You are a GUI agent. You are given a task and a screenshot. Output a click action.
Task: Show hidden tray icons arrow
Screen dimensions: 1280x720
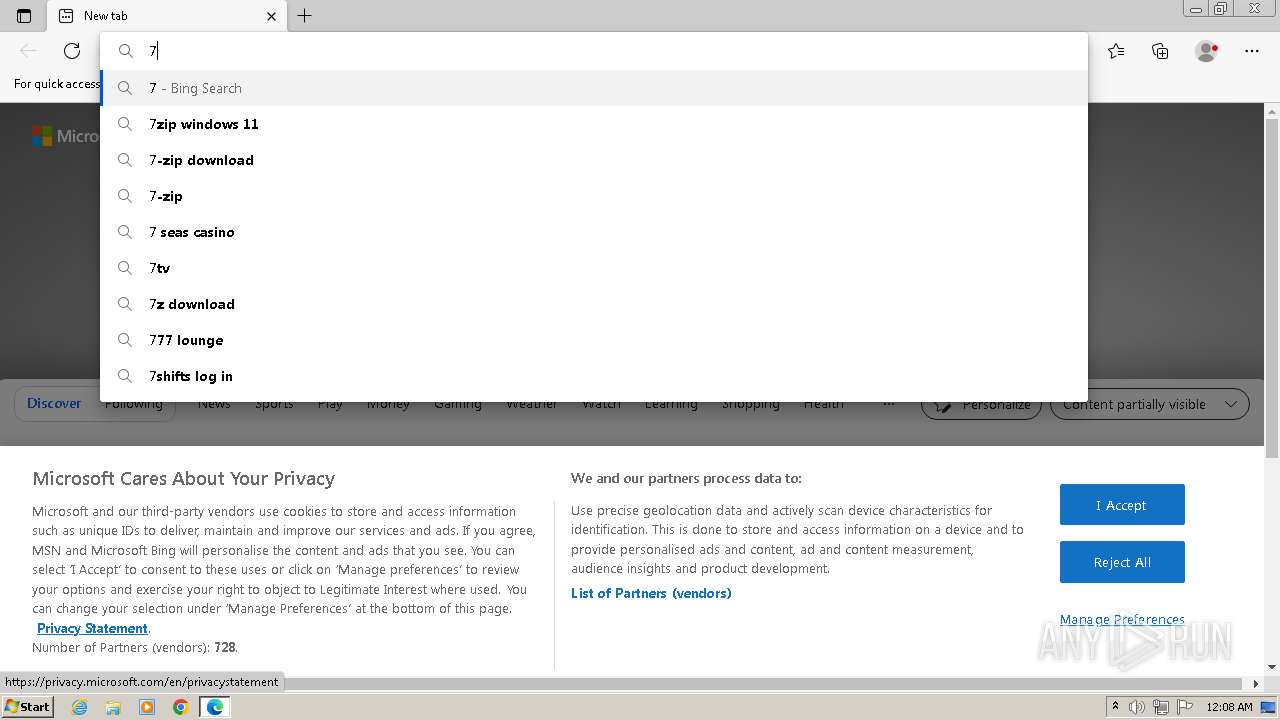(x=1116, y=707)
